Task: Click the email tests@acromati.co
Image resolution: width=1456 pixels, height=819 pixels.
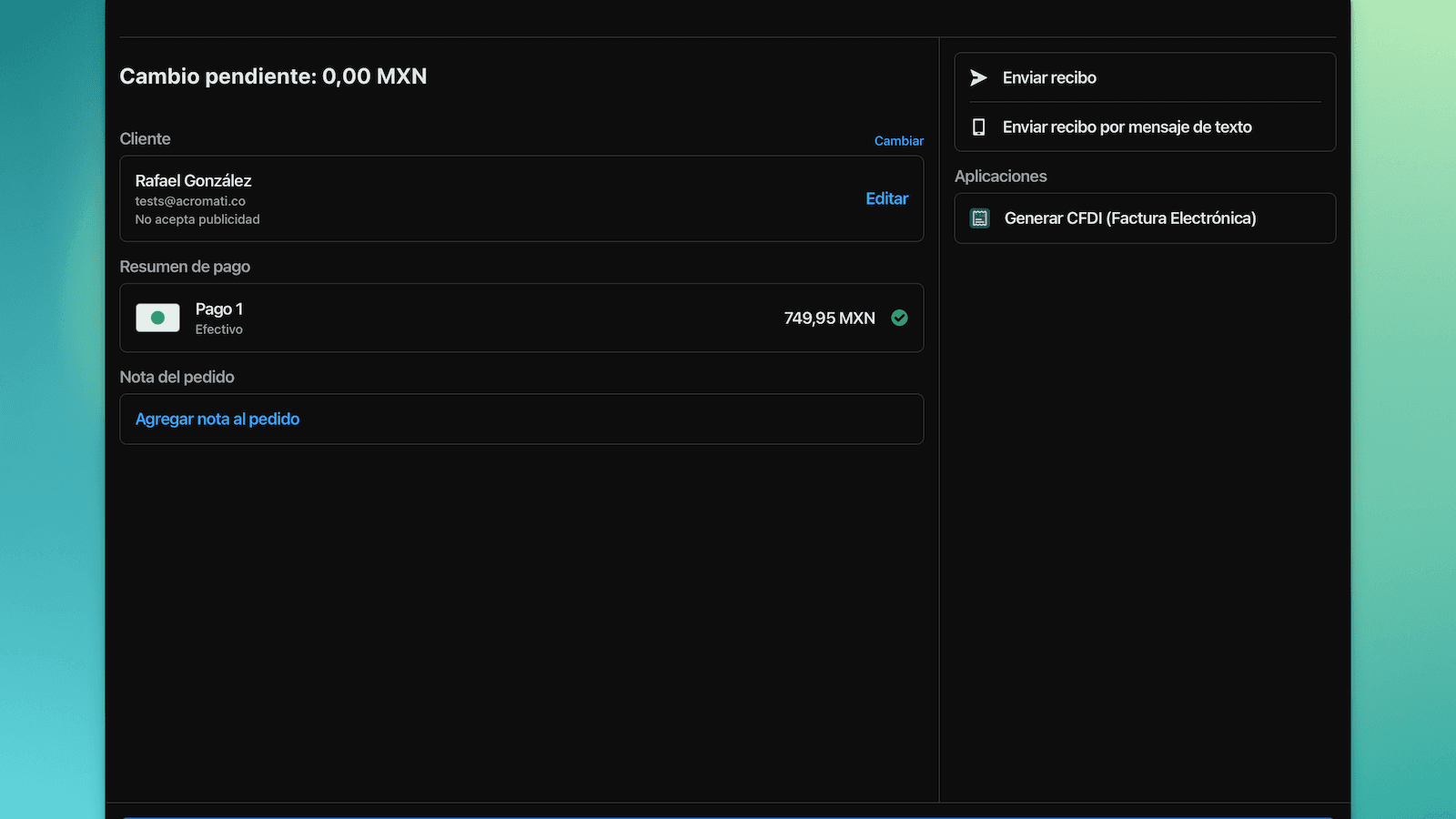Action: [x=190, y=201]
